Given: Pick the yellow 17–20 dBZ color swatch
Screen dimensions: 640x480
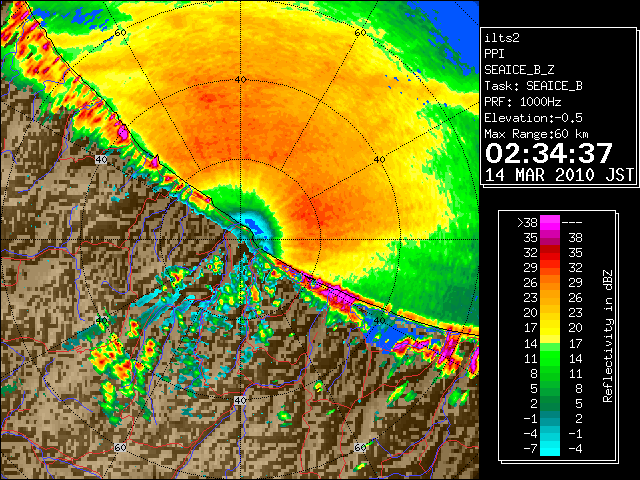Looking at the screenshot, I should click(550, 328).
